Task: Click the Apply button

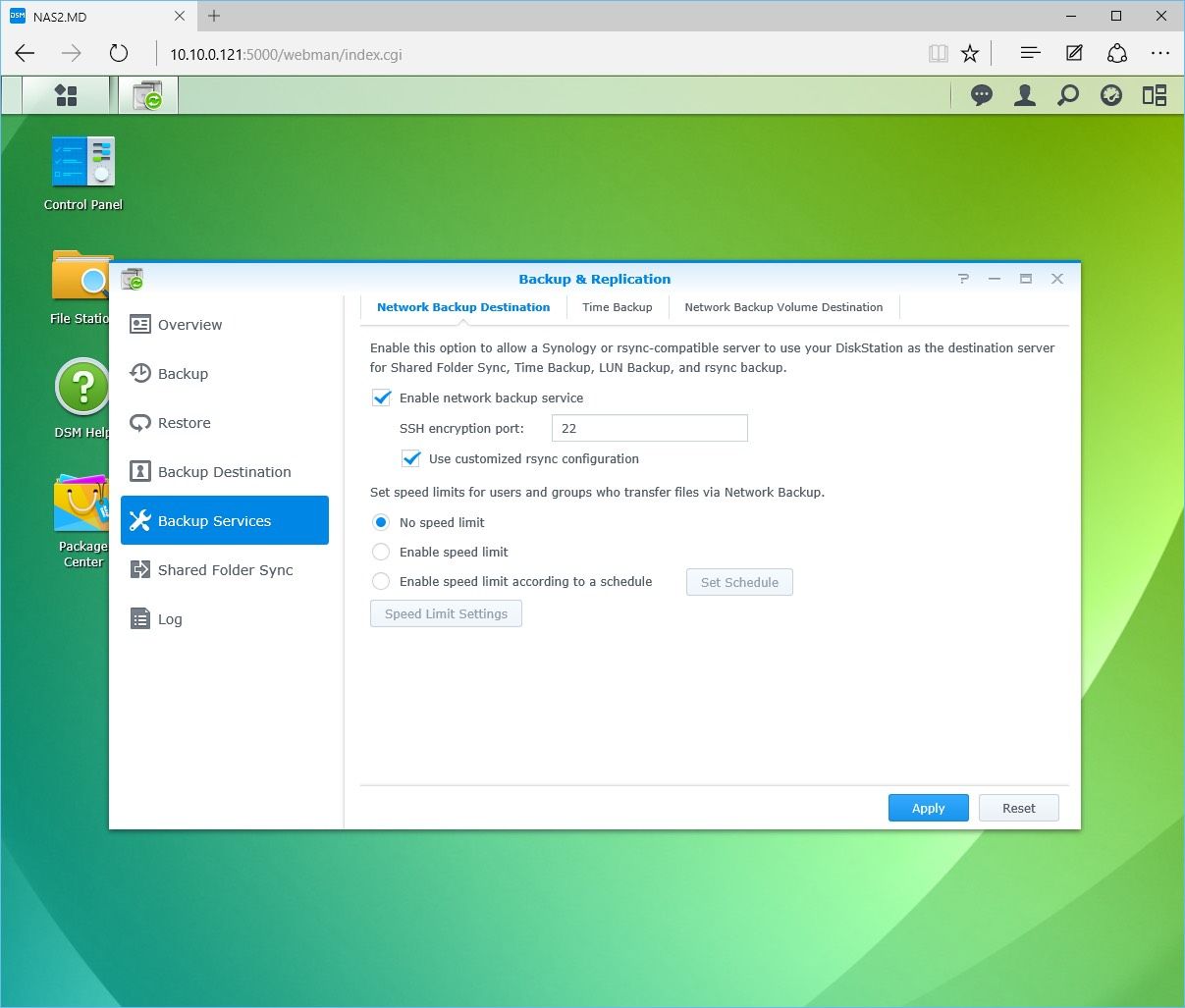Action: pos(928,808)
